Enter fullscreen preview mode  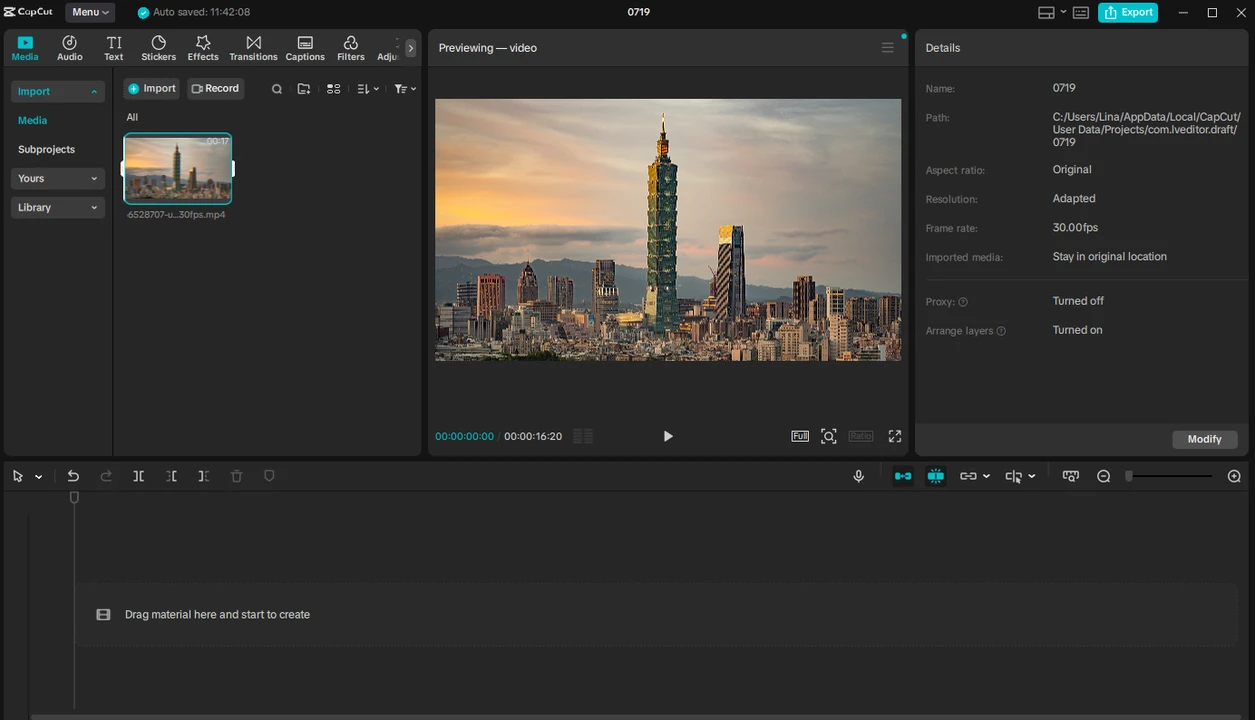895,436
